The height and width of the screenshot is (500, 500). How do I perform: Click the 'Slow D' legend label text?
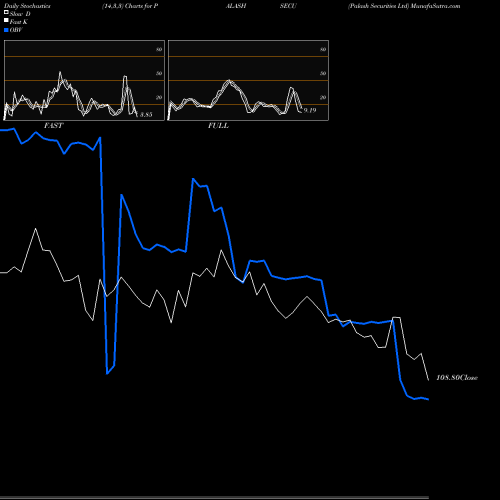20,14
